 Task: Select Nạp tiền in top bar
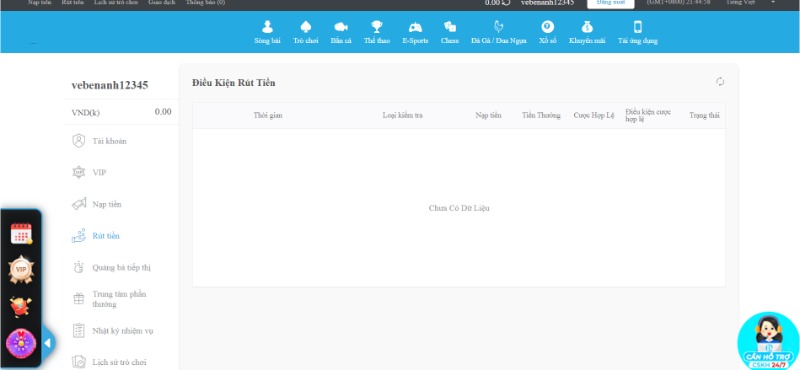[39, 3]
